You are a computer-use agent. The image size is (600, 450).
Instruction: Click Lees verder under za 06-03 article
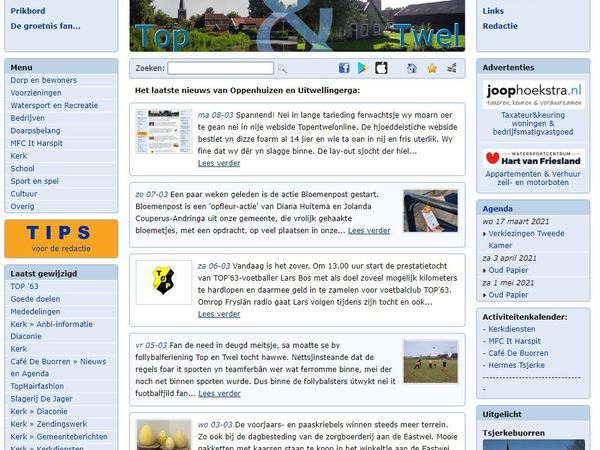(219, 314)
